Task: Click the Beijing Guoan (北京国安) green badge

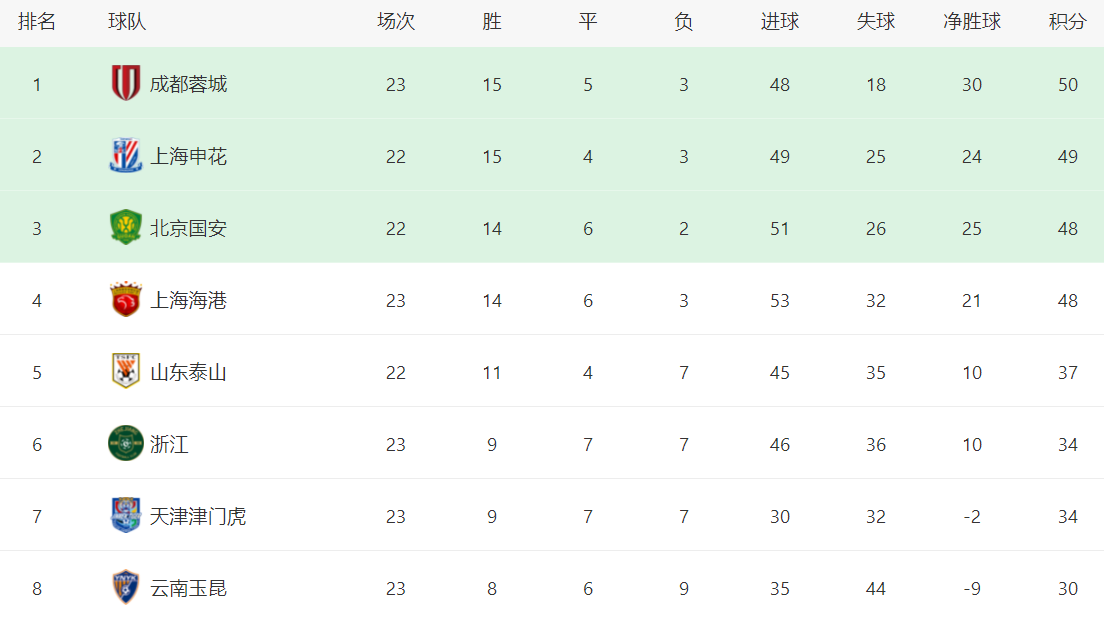Action: click(126, 228)
